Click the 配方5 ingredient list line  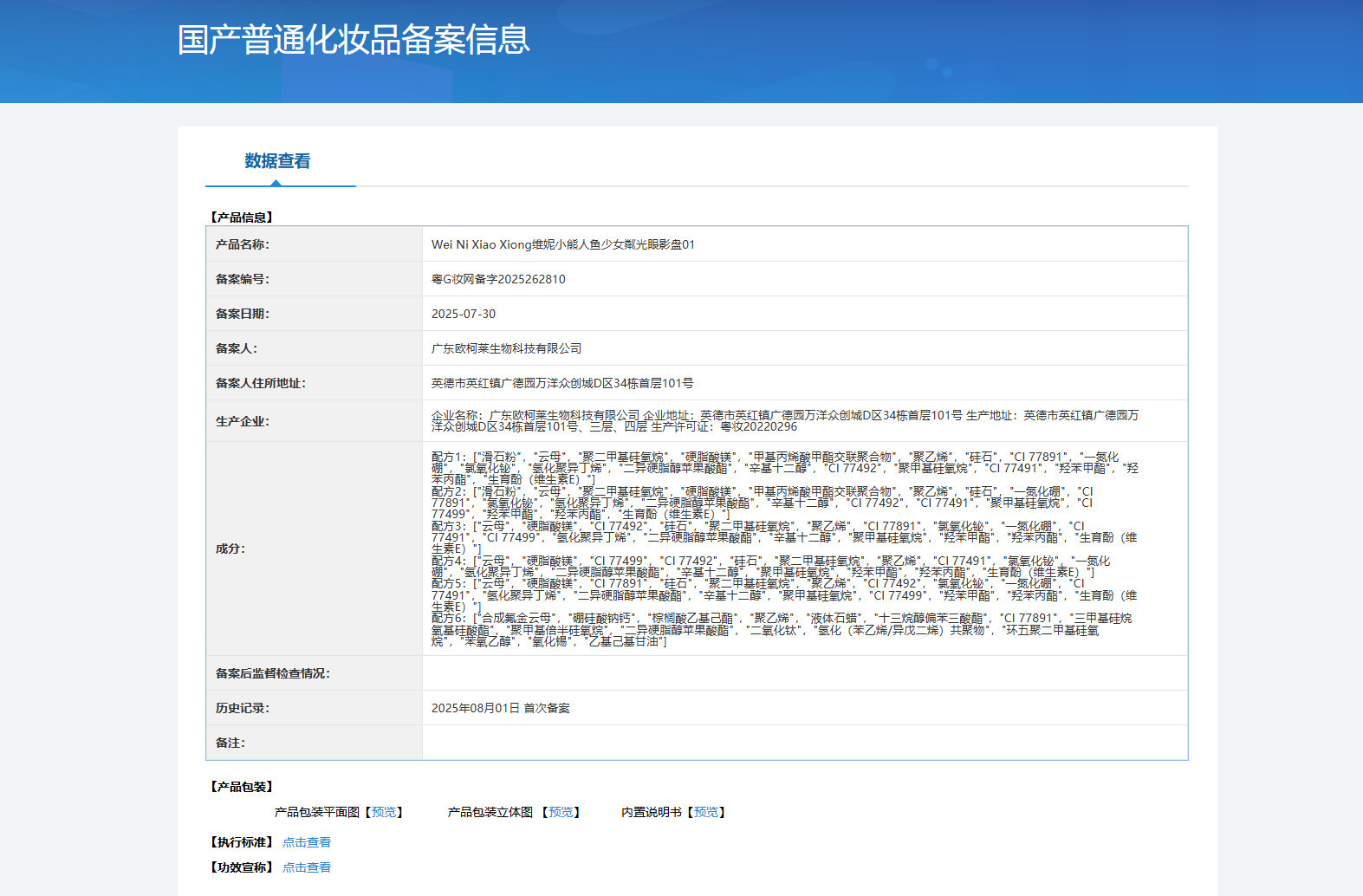click(784, 595)
